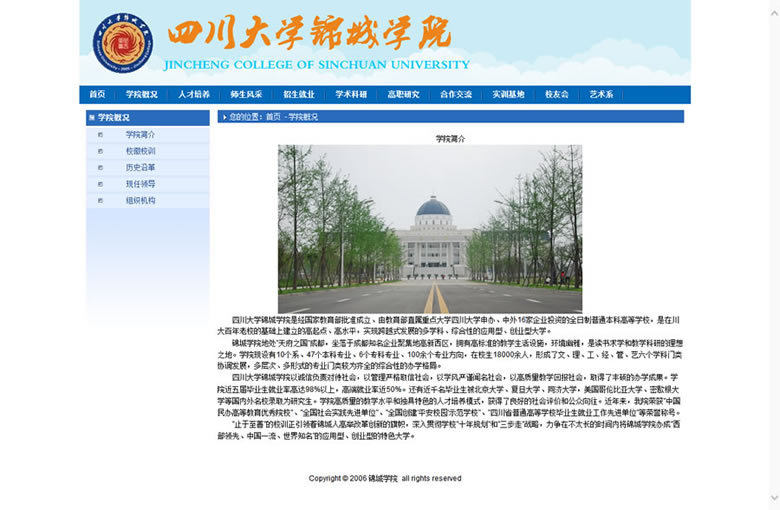Open the 校友会 navigation item
780x510 pixels.
[x=557, y=95]
